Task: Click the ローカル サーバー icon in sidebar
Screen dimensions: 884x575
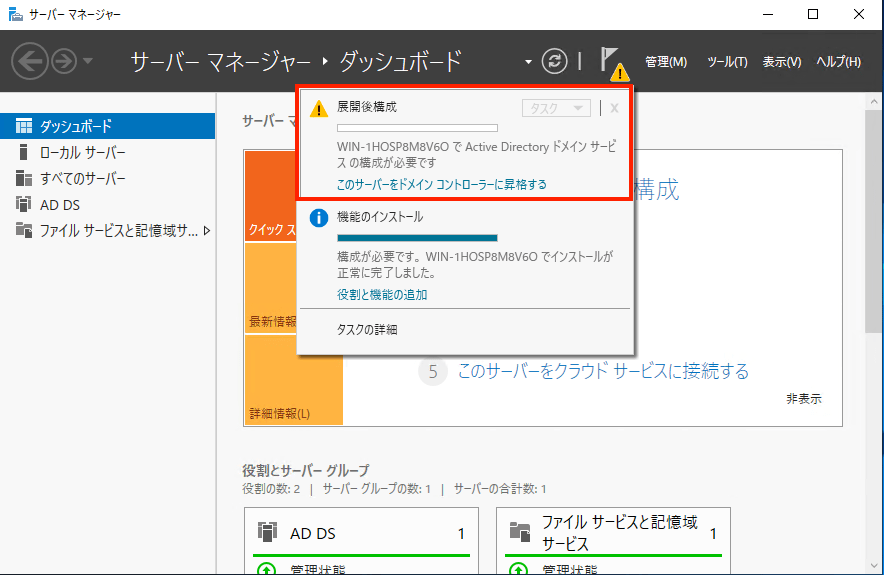Action: point(23,152)
